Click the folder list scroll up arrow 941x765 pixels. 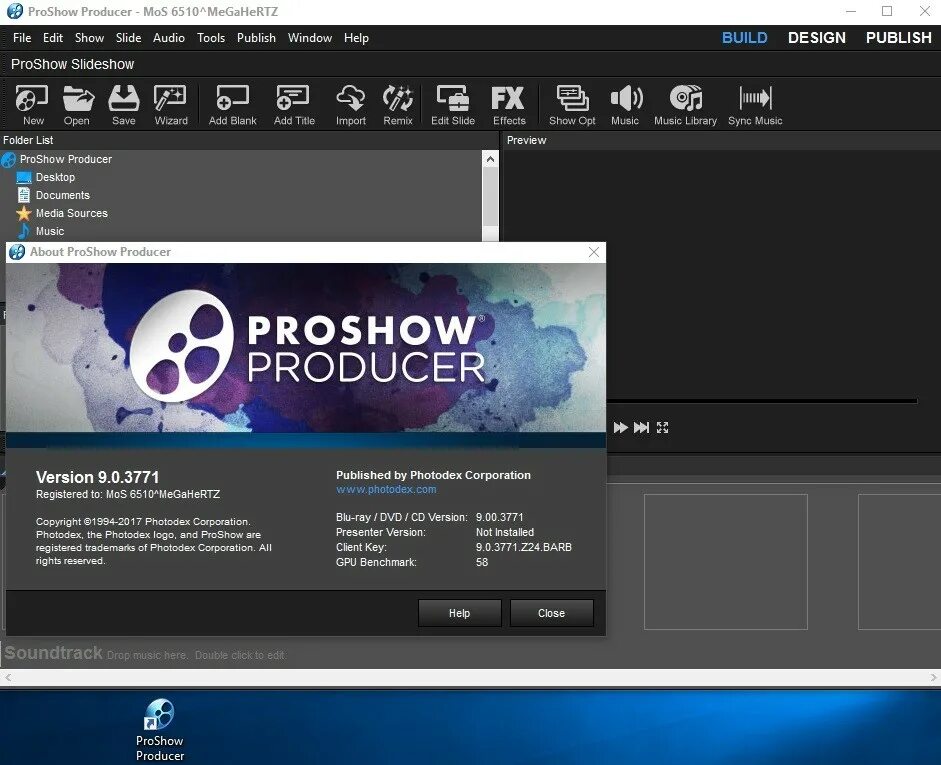(490, 159)
